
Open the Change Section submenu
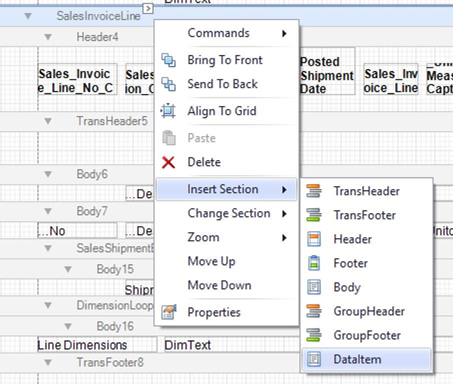[x=227, y=213]
